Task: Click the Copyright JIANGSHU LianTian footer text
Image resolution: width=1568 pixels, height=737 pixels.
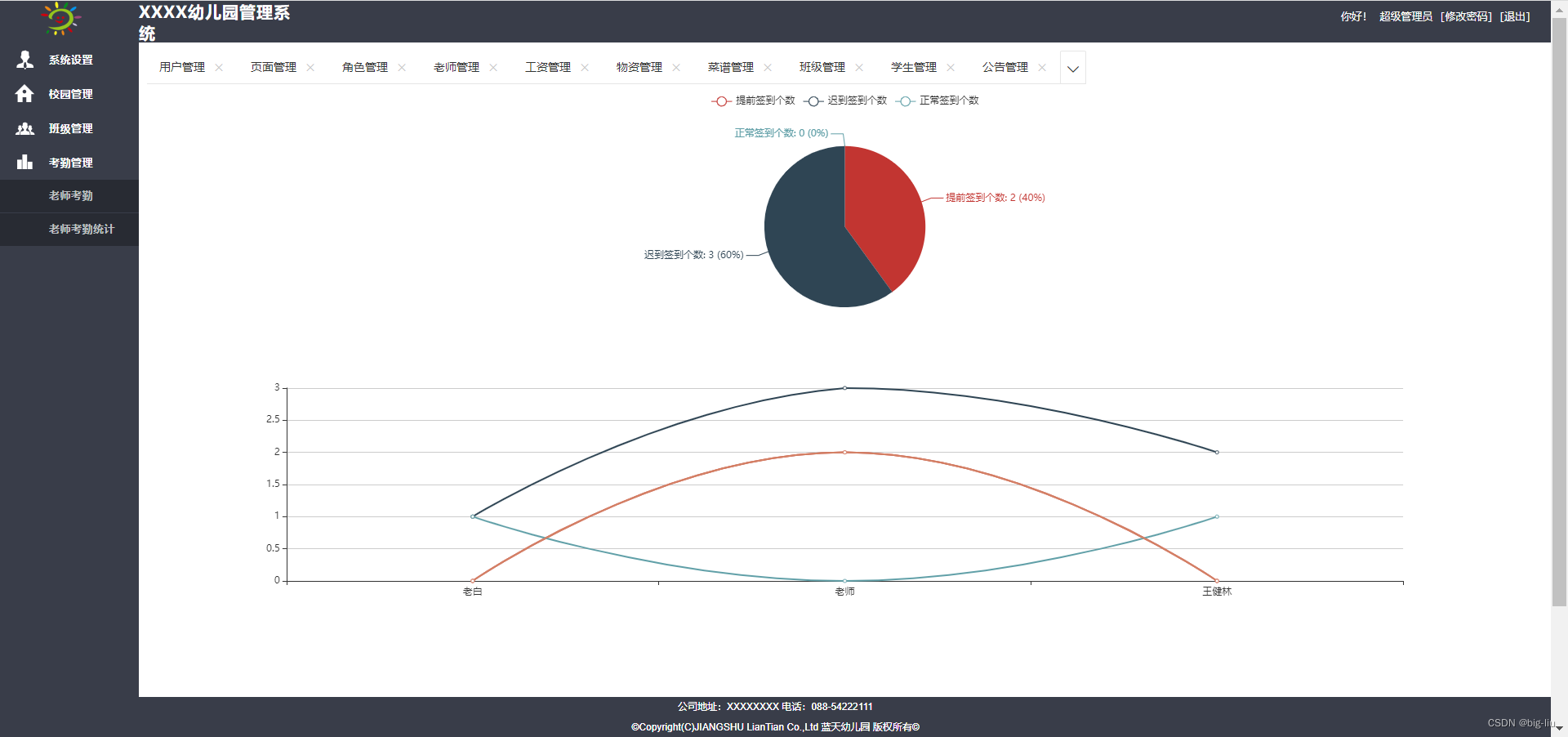Action: [775, 727]
